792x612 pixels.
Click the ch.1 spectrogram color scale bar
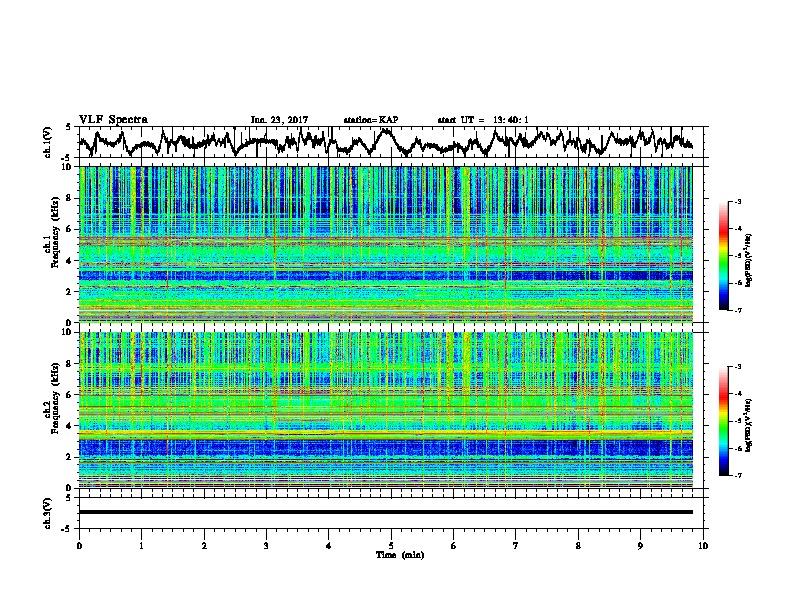click(723, 256)
